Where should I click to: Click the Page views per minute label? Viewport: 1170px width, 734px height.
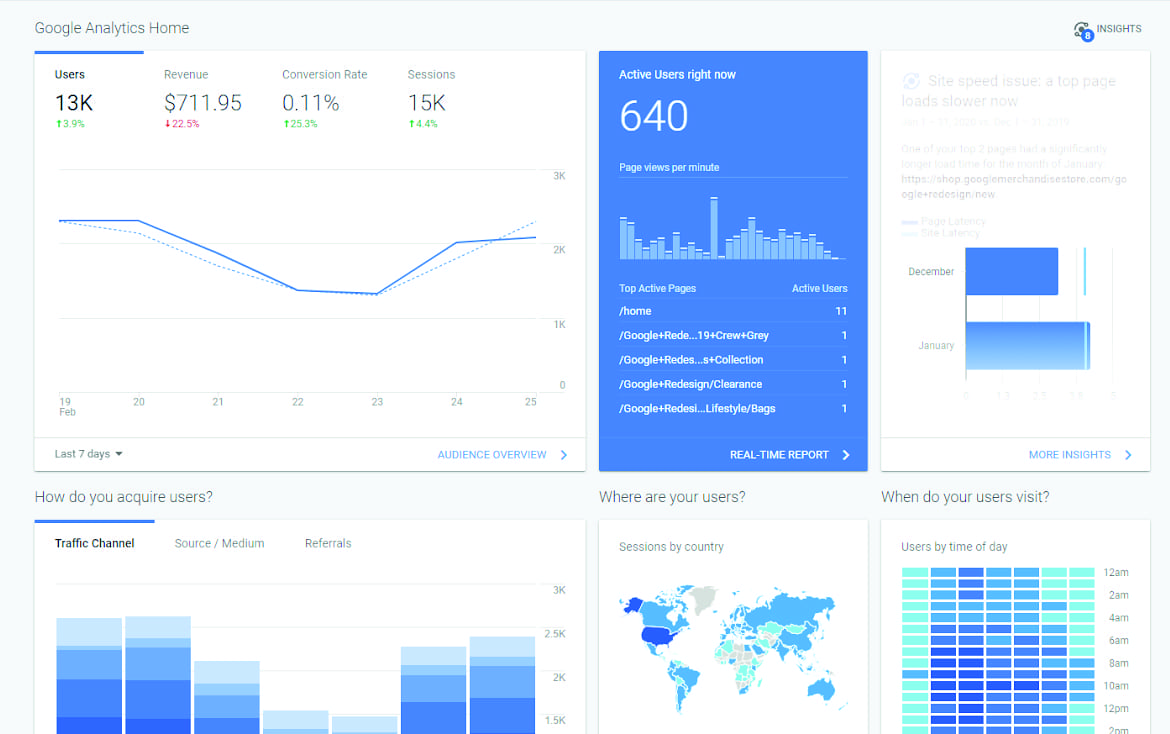click(x=669, y=167)
